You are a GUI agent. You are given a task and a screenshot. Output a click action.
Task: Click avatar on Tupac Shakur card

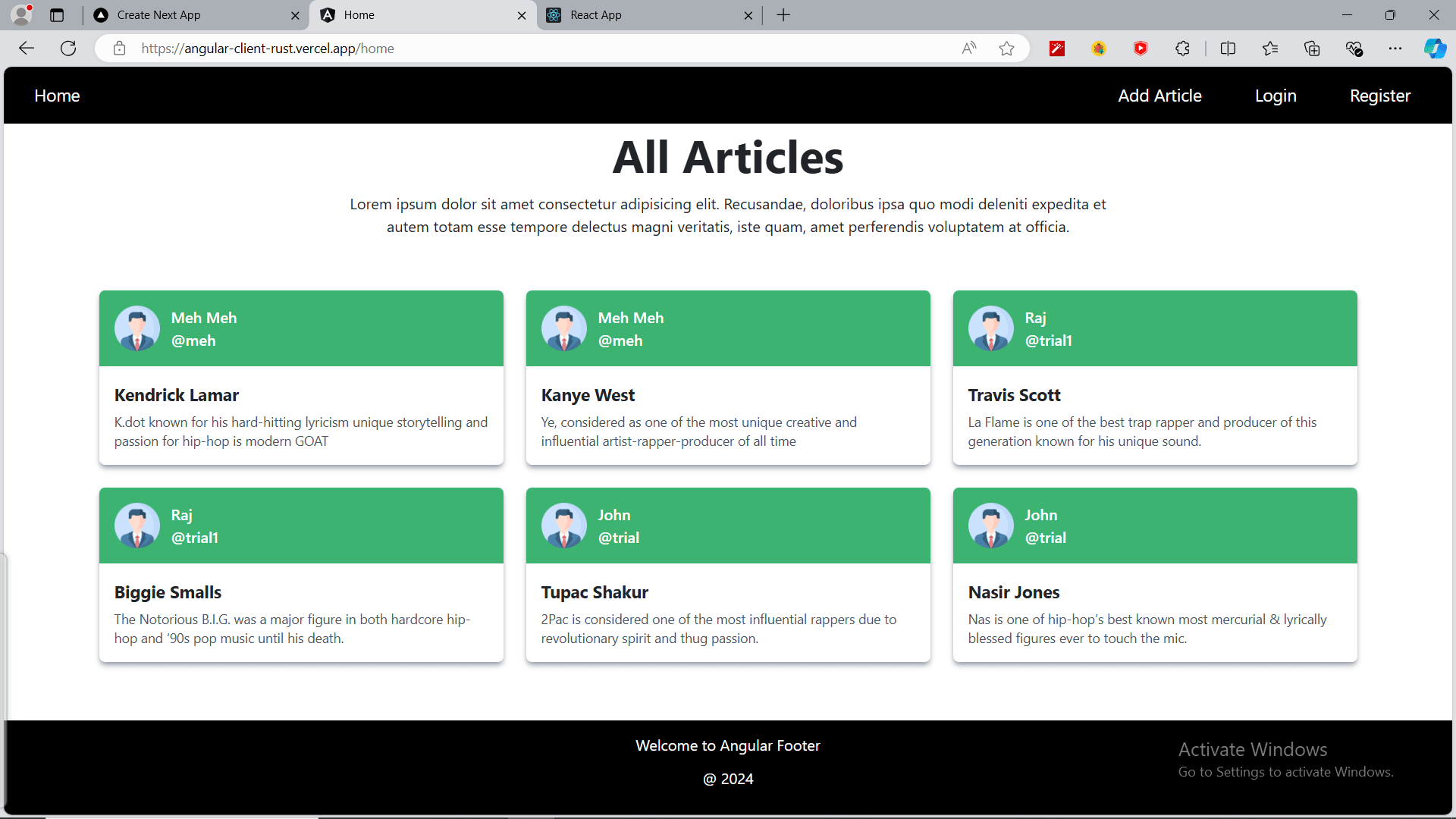point(564,526)
